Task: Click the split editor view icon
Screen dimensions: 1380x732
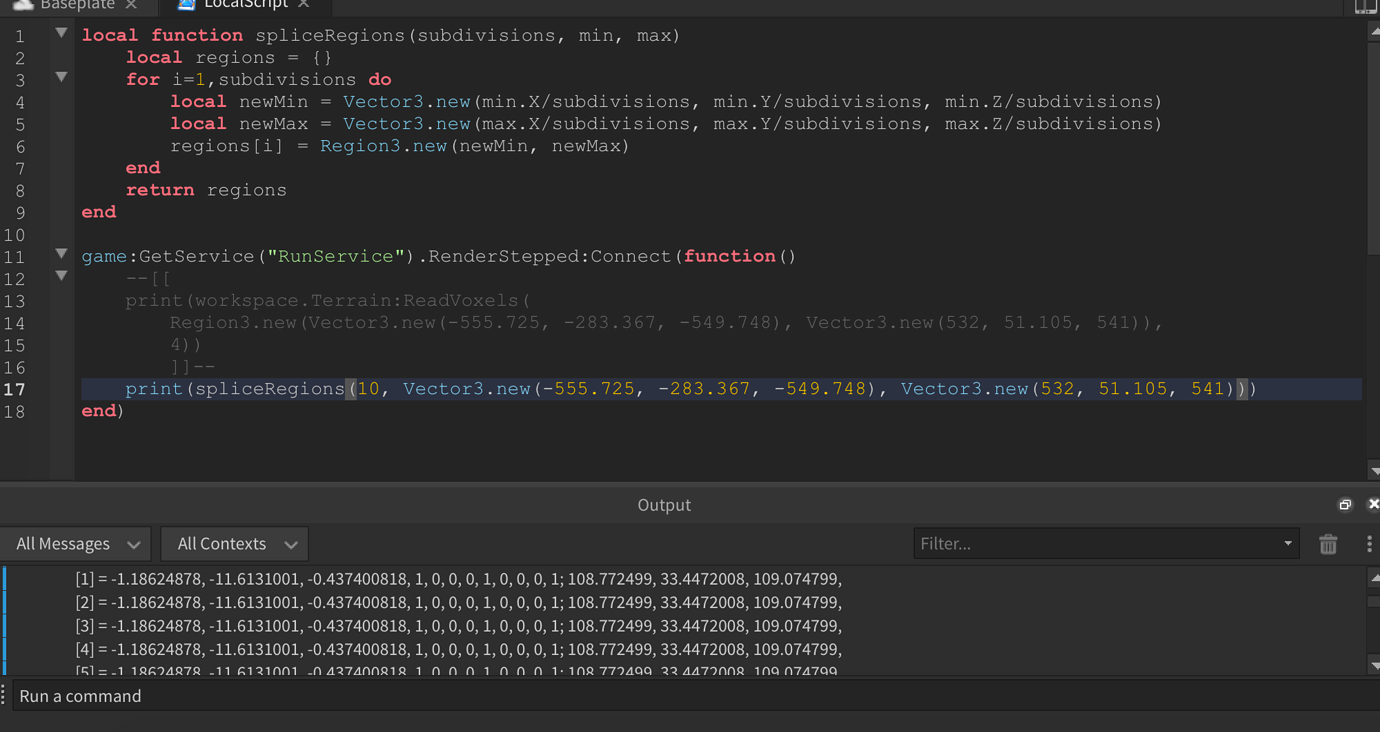Action: tap(1366, 6)
